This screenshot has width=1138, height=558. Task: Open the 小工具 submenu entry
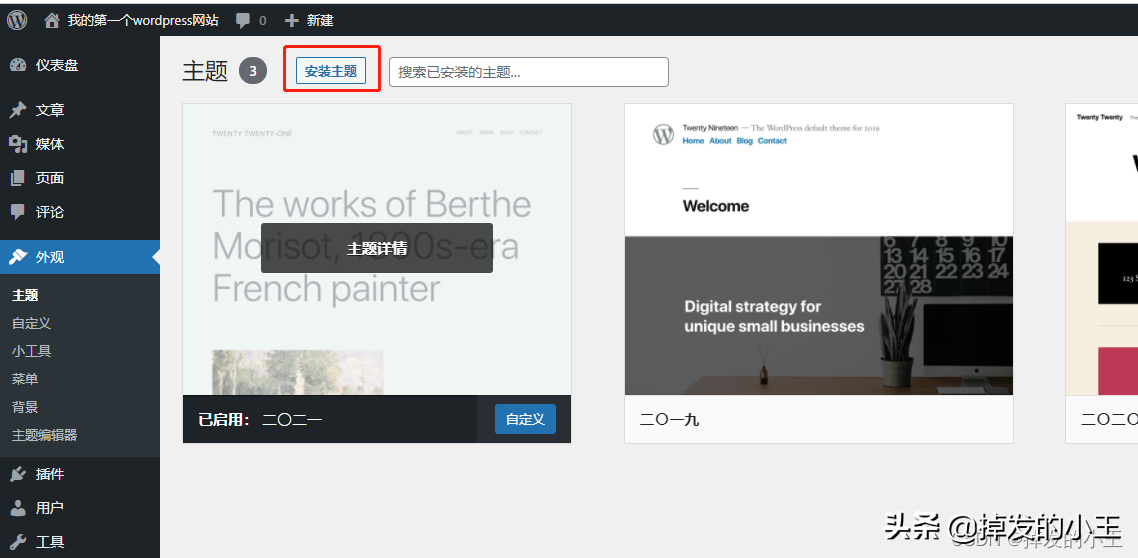pos(31,351)
